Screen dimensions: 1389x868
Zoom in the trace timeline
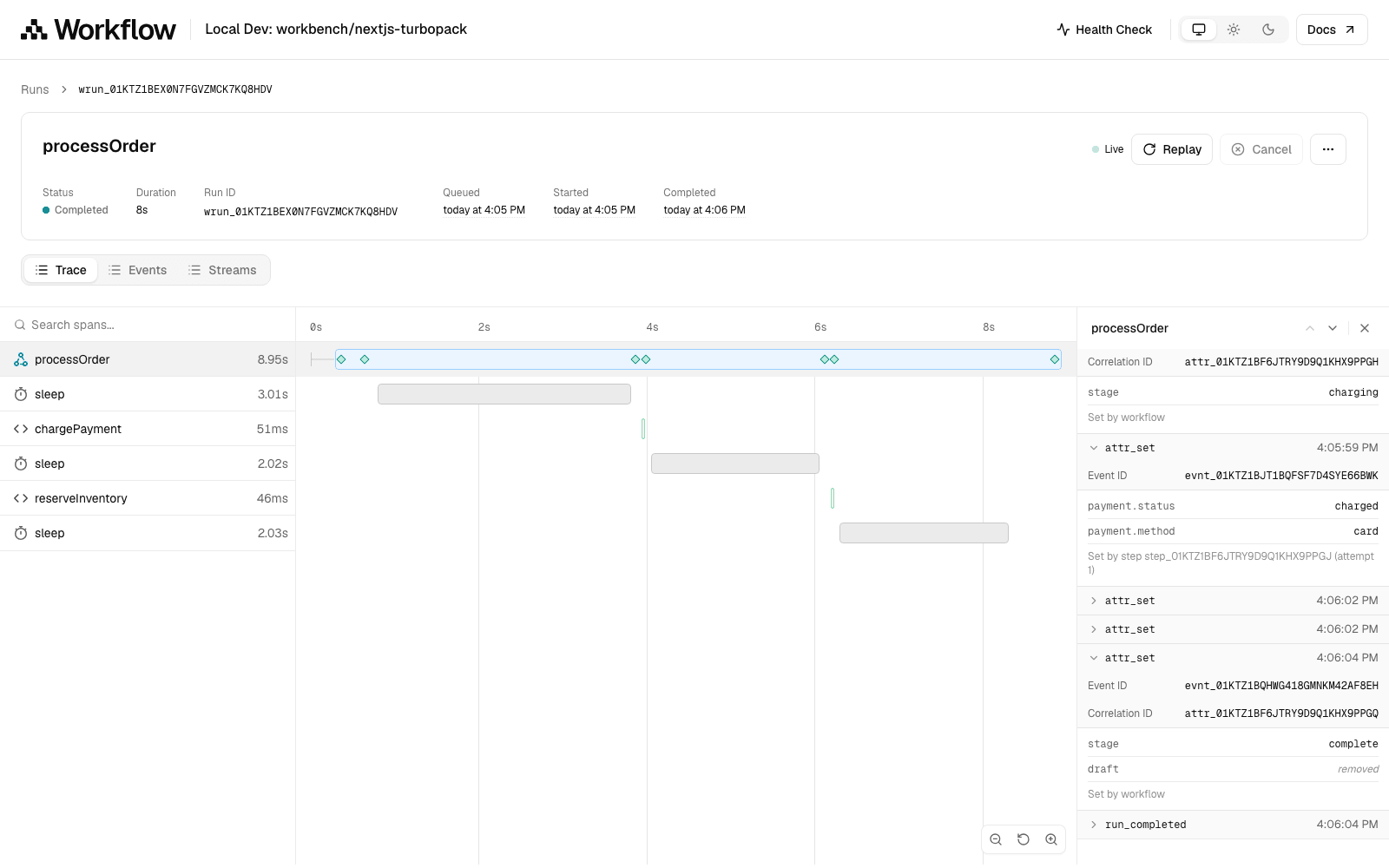(x=1051, y=839)
